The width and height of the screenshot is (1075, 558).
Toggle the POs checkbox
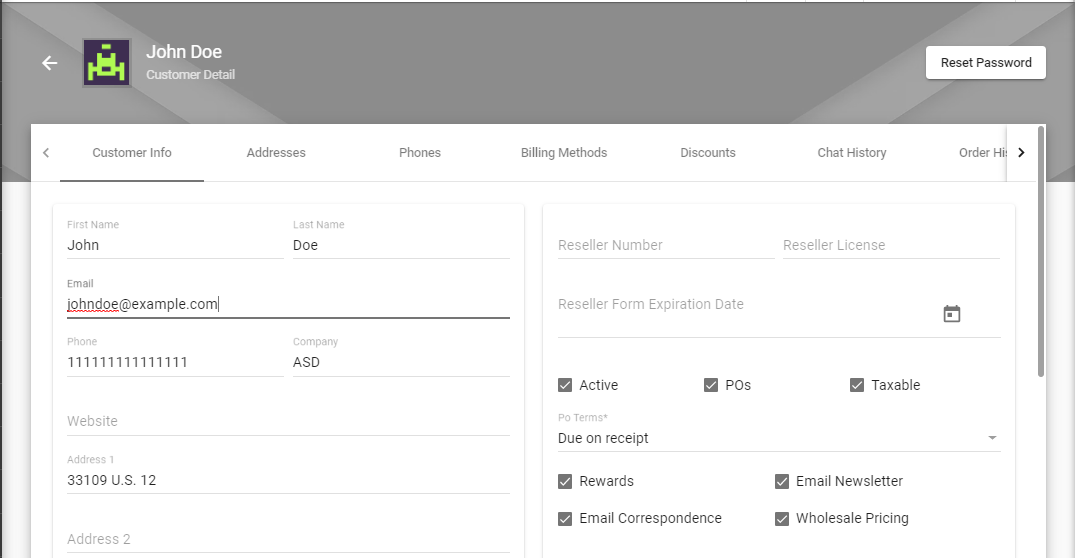[x=711, y=385]
